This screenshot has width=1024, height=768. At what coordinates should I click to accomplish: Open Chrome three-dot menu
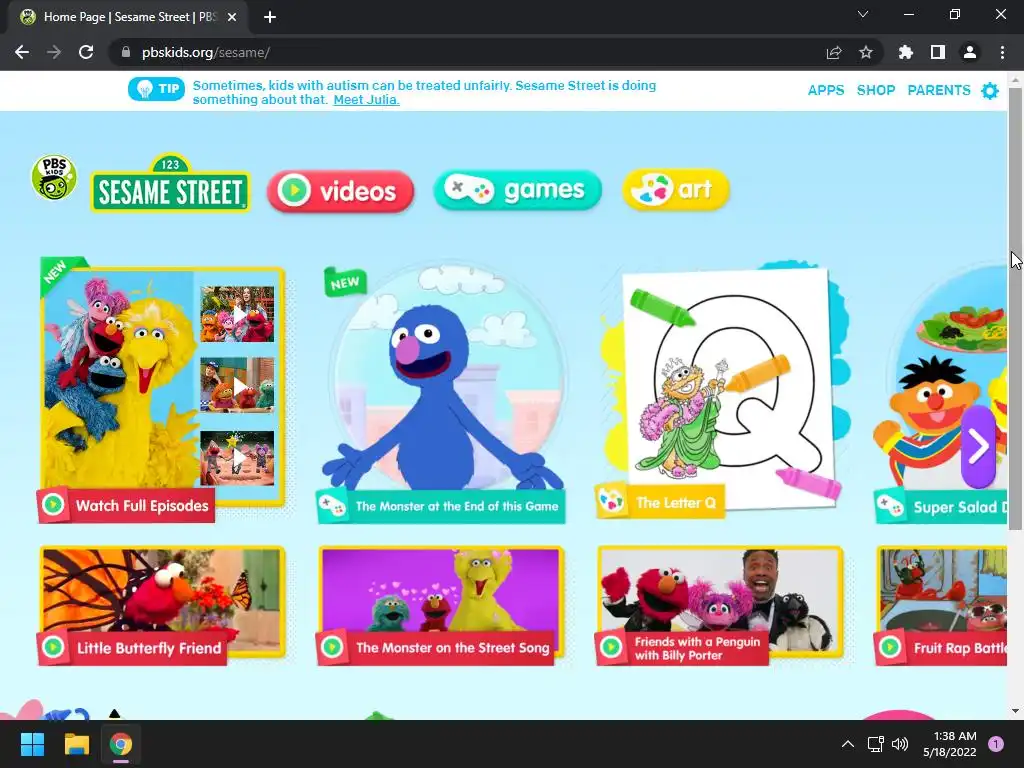pyautogui.click(x=1002, y=52)
